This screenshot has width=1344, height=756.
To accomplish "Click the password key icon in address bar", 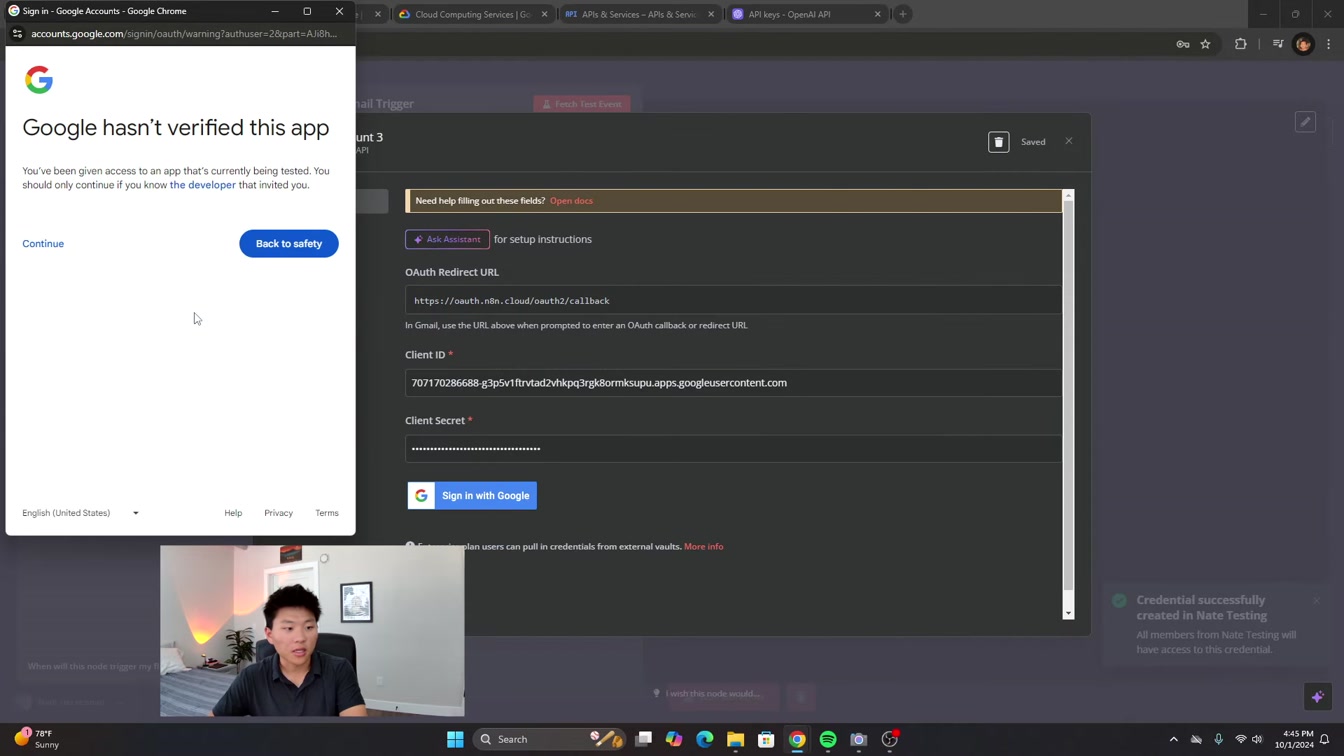I will 1183,44.
